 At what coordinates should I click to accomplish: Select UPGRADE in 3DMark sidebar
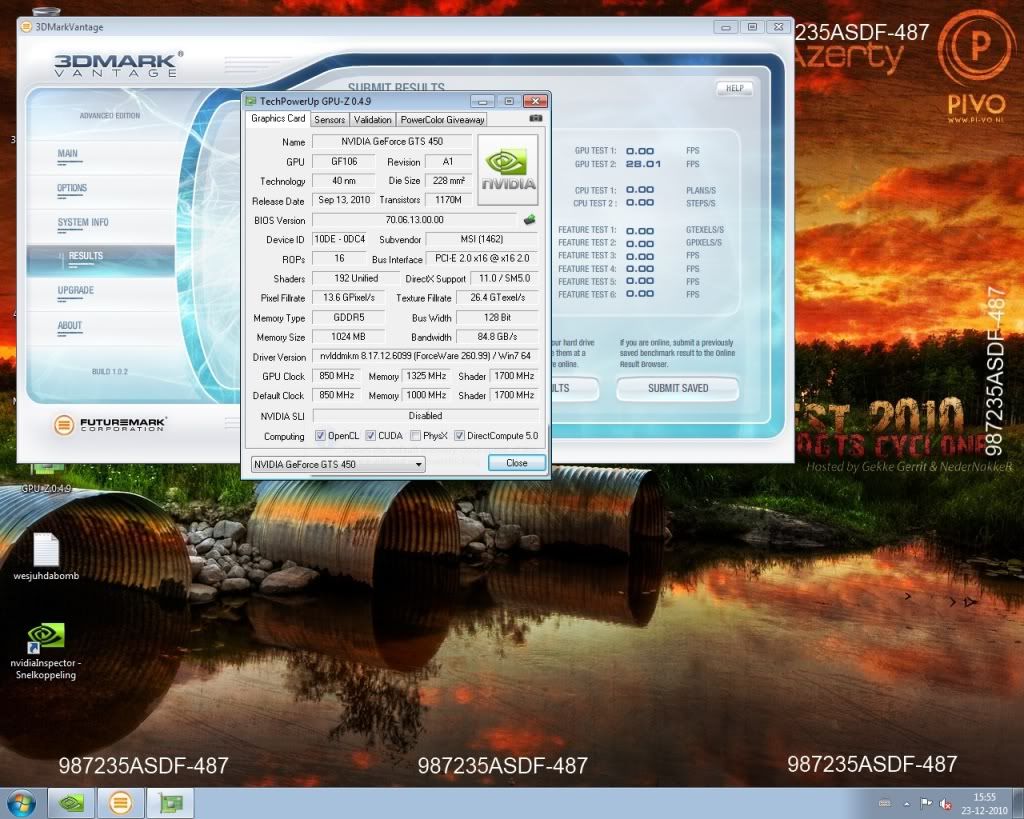pyautogui.click(x=76, y=290)
